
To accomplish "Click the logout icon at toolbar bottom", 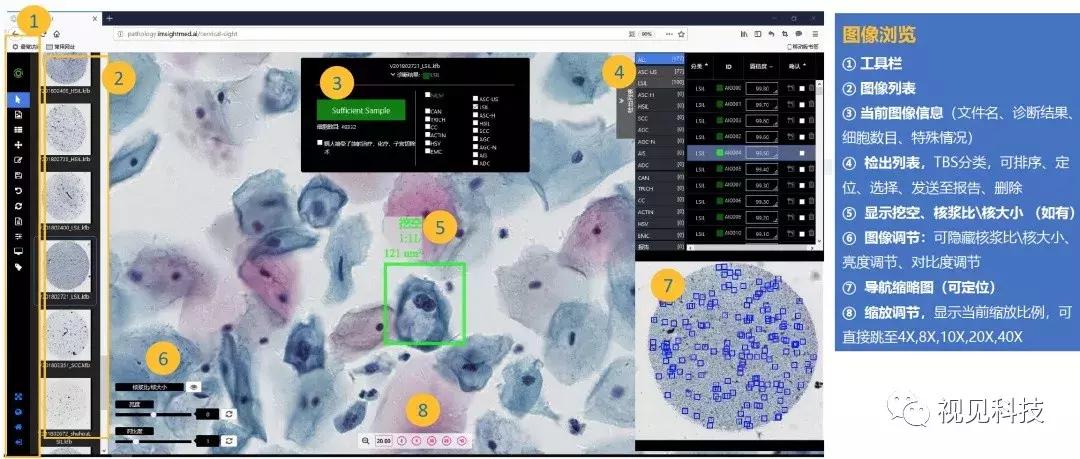I will click(x=18, y=442).
